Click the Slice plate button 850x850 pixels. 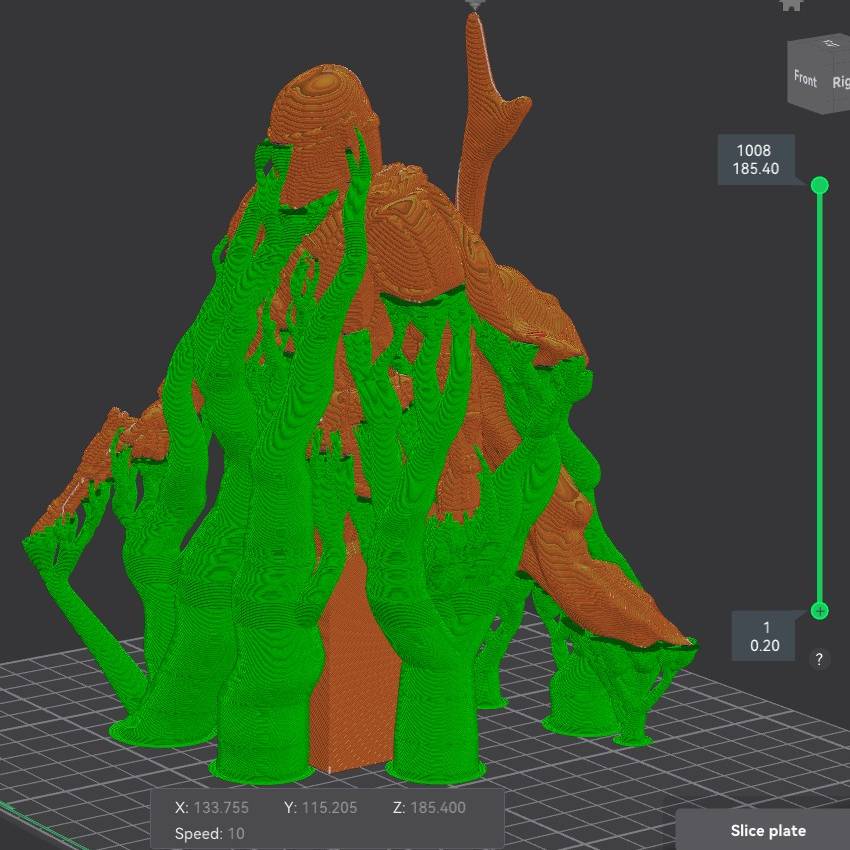(767, 830)
